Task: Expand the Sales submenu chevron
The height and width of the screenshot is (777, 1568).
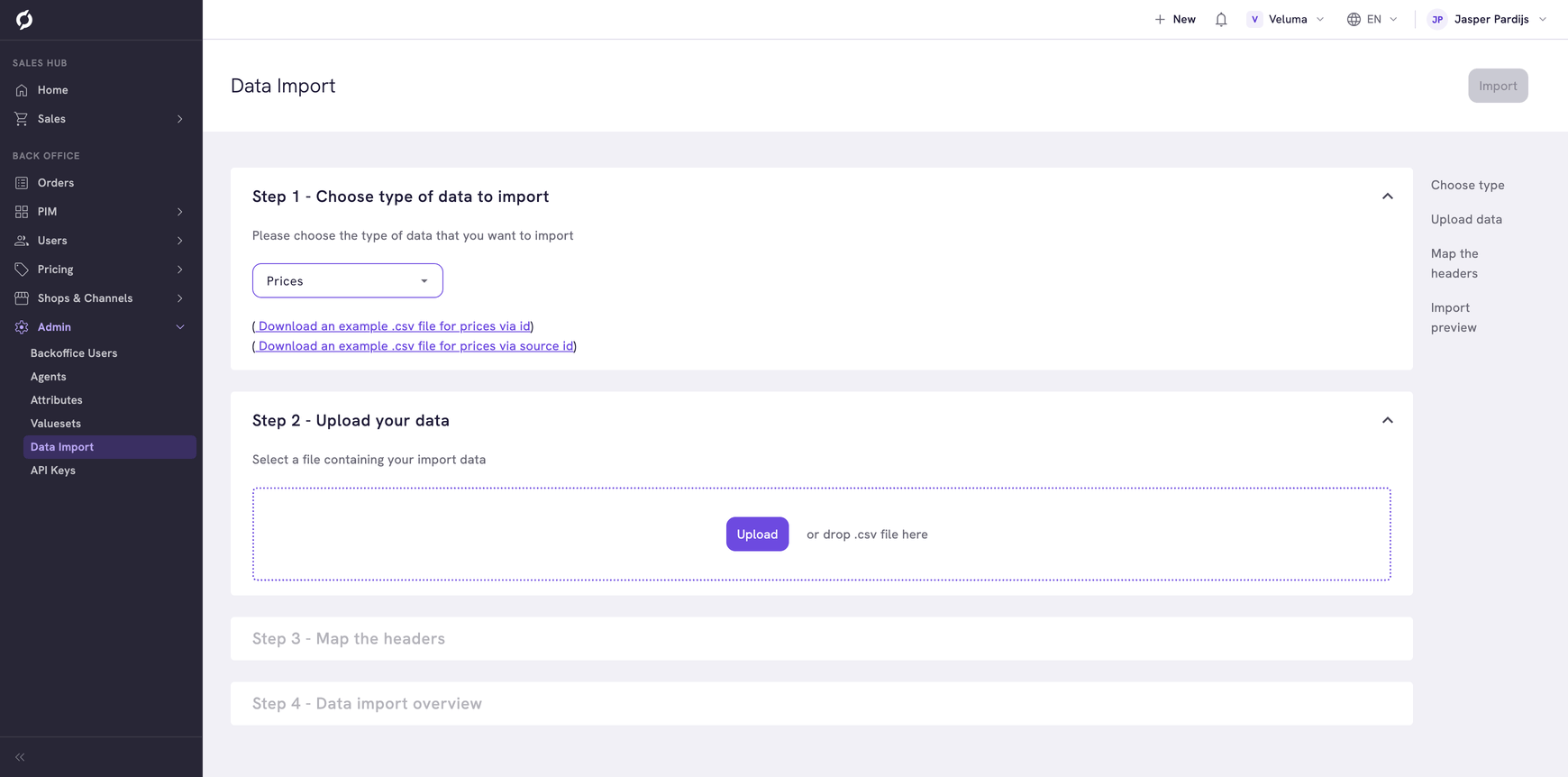Action: click(x=180, y=119)
